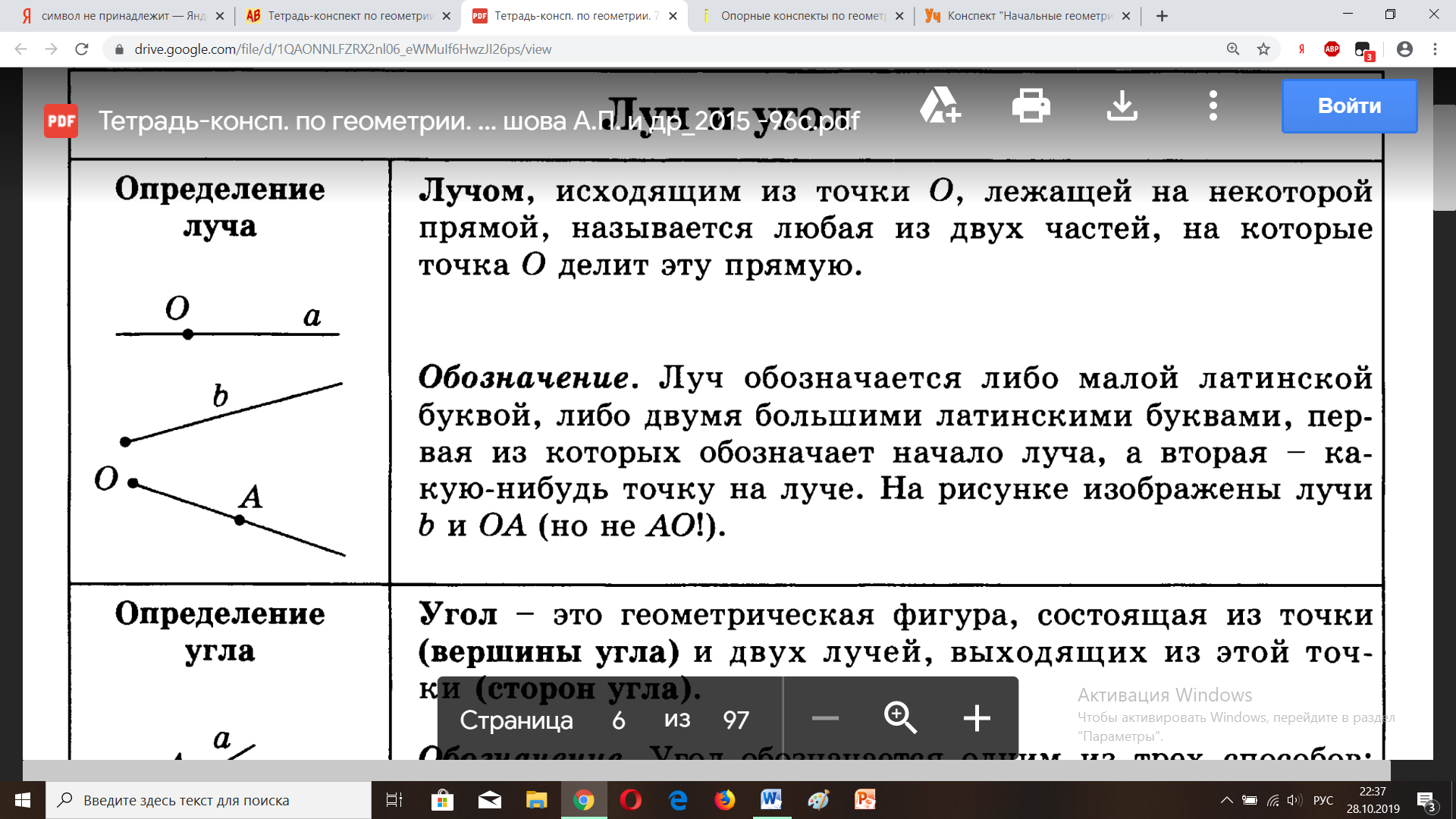Add PDF to Google Drive icon
The image size is (1456, 819).
coord(940,105)
